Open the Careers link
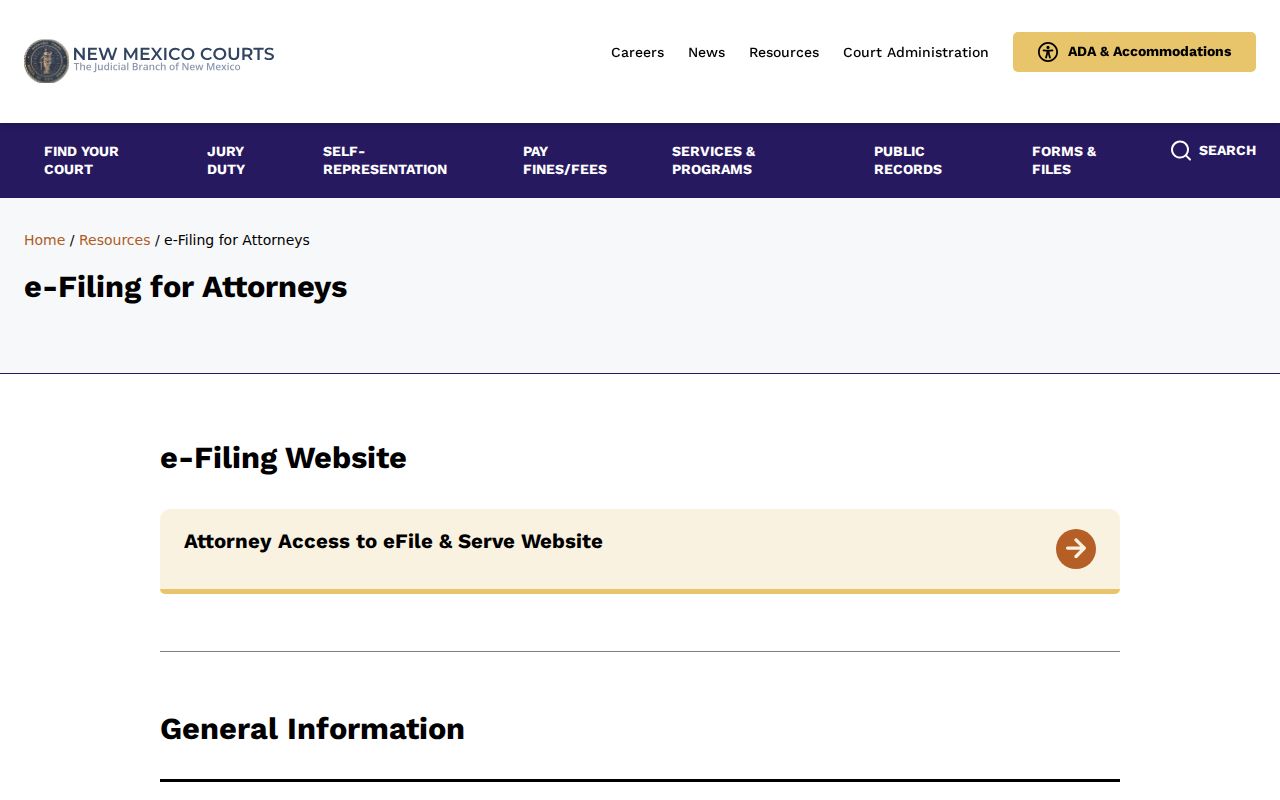Image resolution: width=1280 pixels, height=800 pixels. pyautogui.click(x=637, y=52)
